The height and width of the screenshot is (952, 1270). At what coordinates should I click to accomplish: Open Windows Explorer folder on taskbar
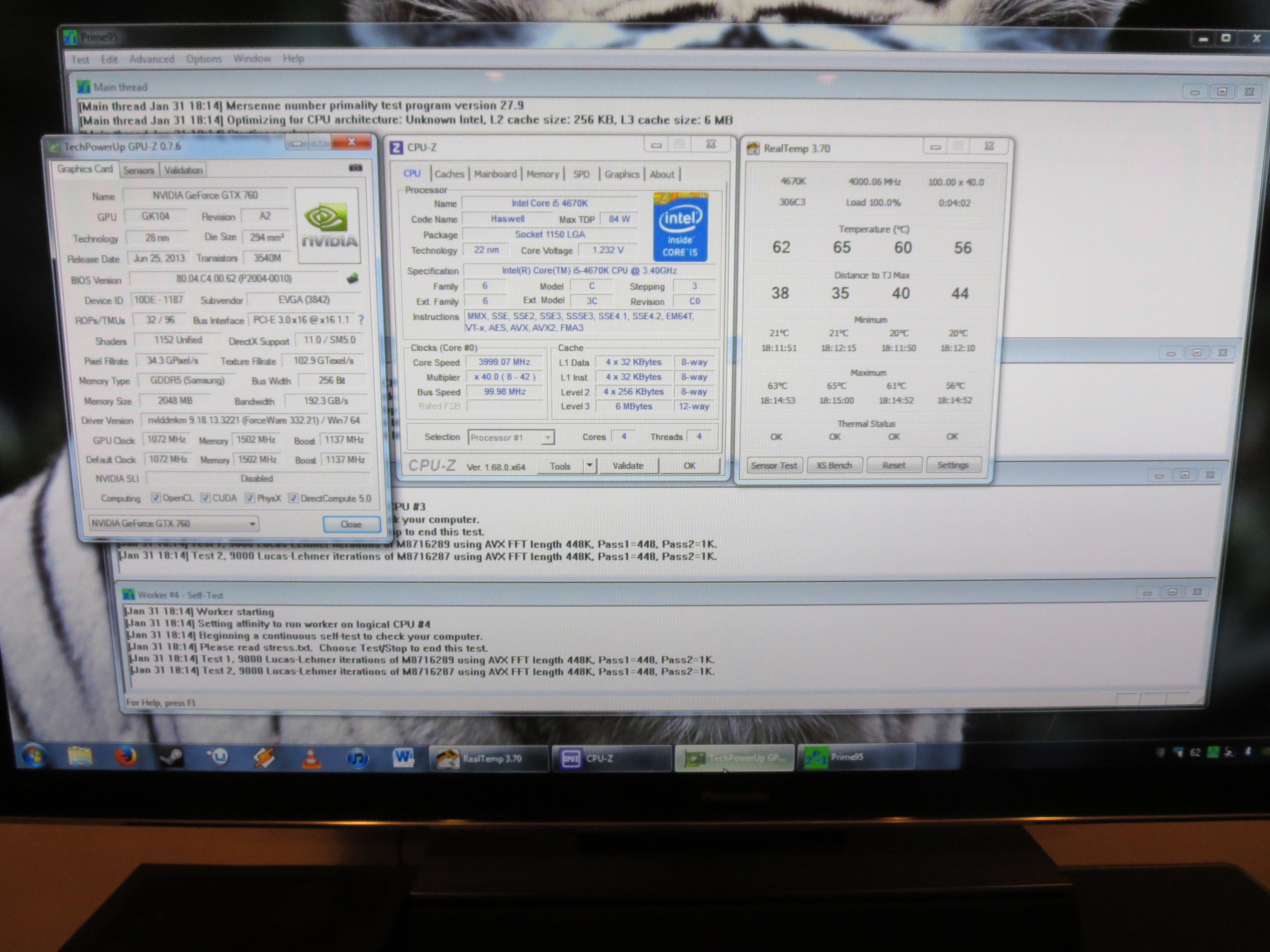80,756
